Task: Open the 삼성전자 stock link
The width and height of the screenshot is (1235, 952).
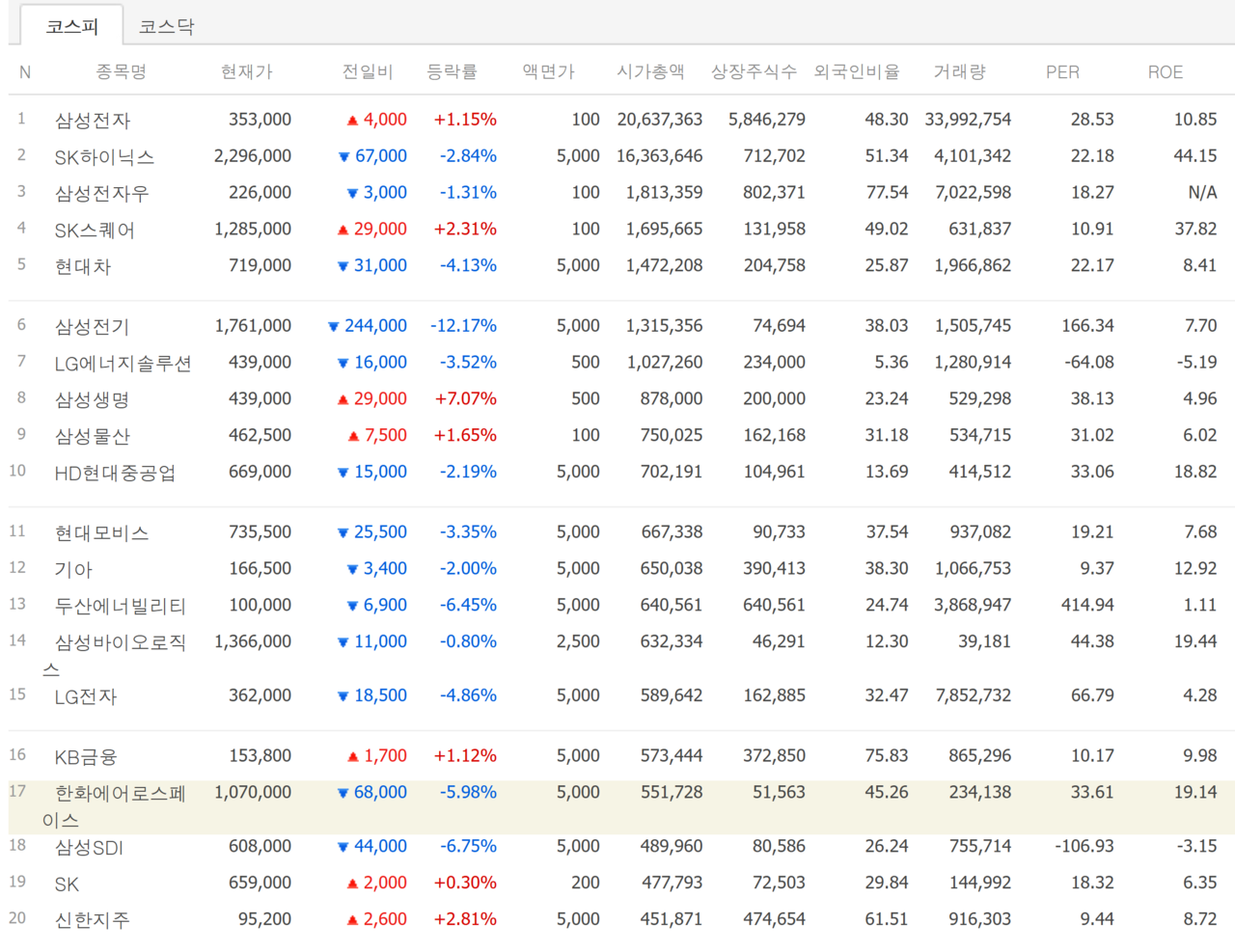Action: [93, 121]
